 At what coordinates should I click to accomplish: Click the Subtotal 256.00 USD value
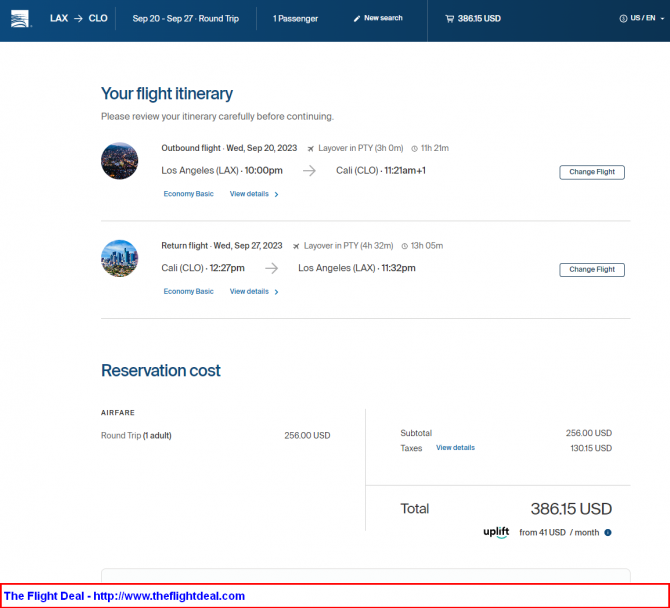pos(589,433)
